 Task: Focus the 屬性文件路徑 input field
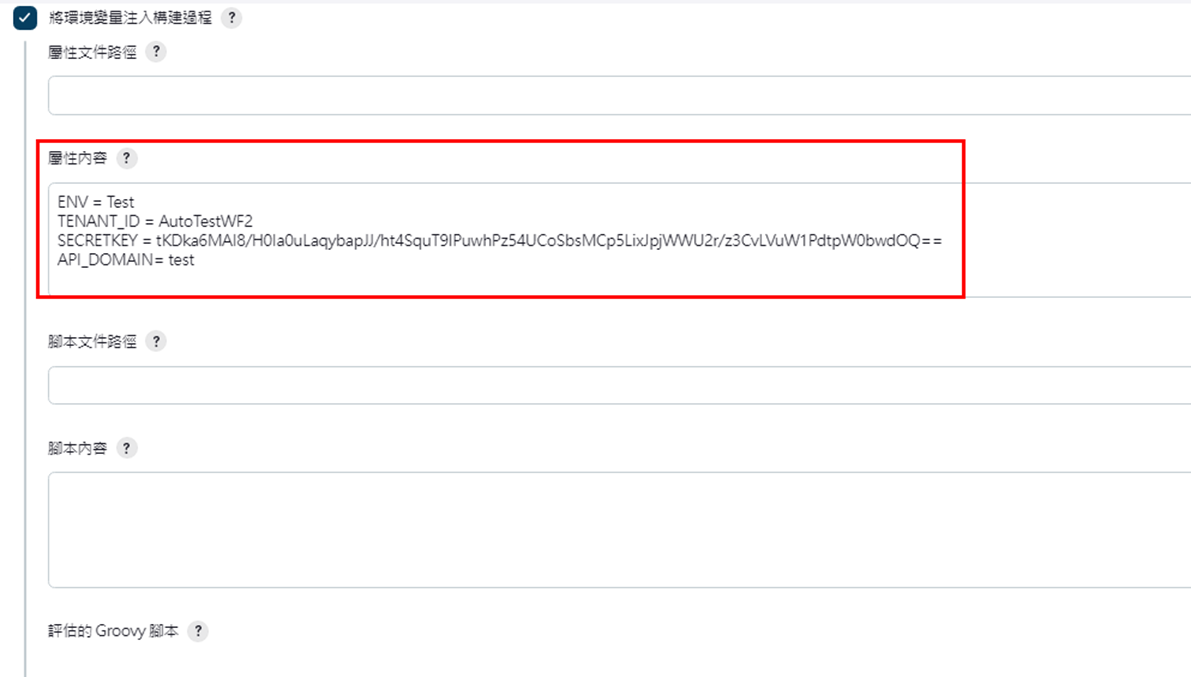pos(619,96)
